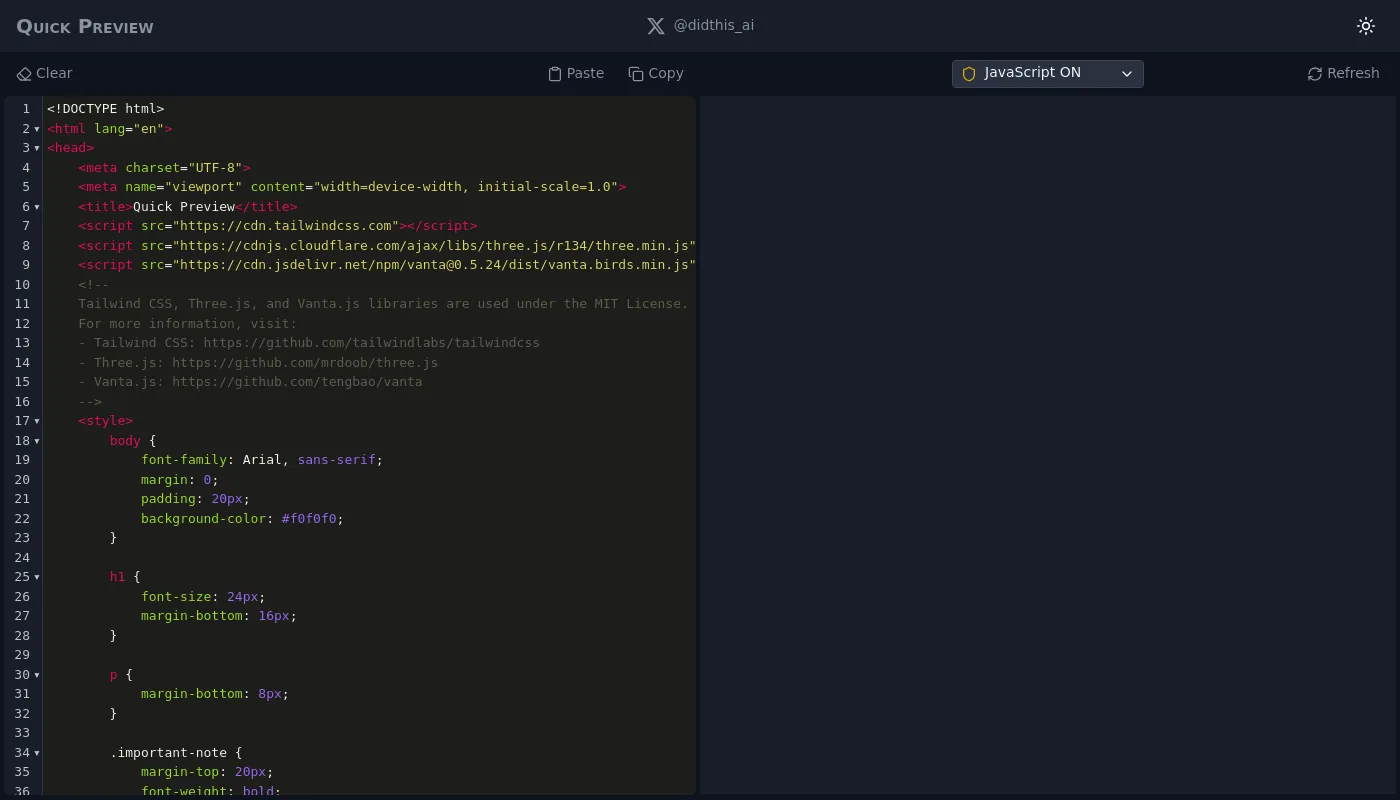Click the "For more information, visit:" comment line
1400x800 pixels.
coord(188,324)
